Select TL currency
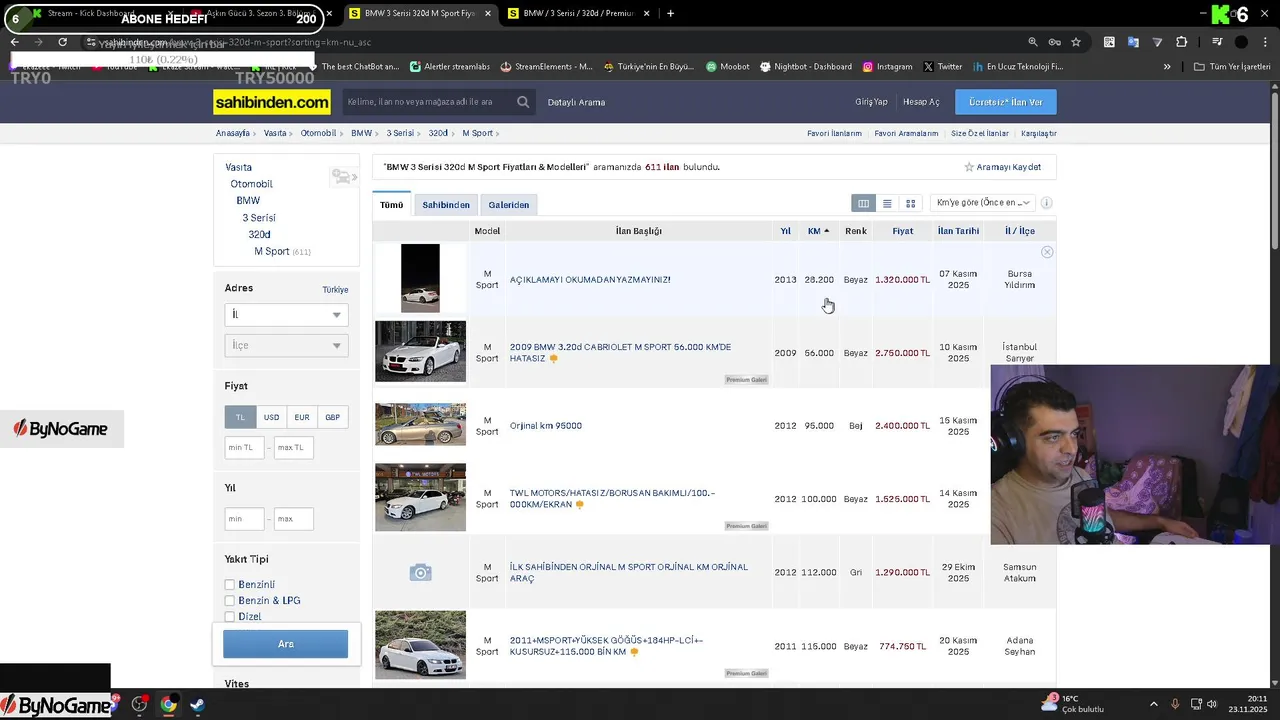 coord(240,417)
